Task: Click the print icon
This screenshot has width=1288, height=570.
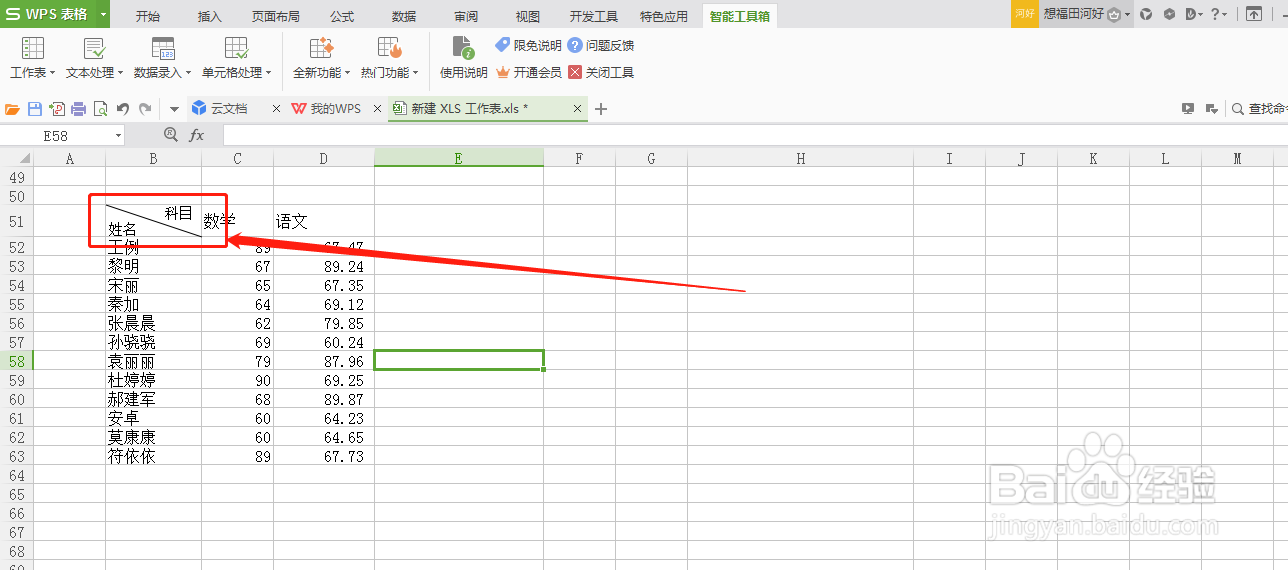Action: (78, 109)
